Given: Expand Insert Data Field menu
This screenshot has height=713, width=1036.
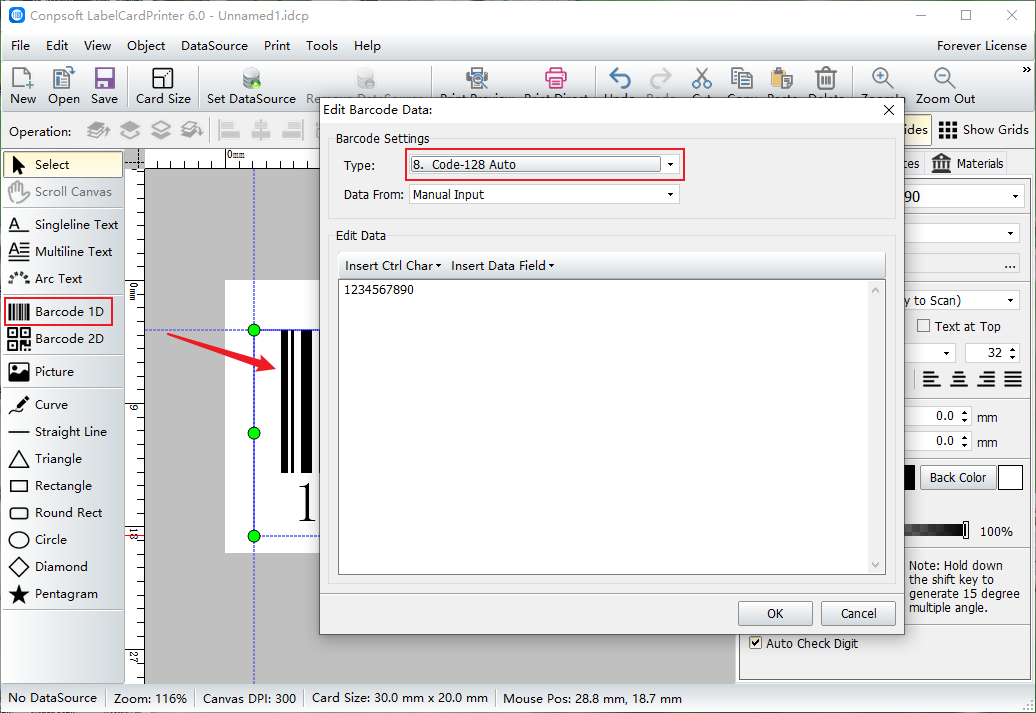Looking at the screenshot, I should 503,266.
